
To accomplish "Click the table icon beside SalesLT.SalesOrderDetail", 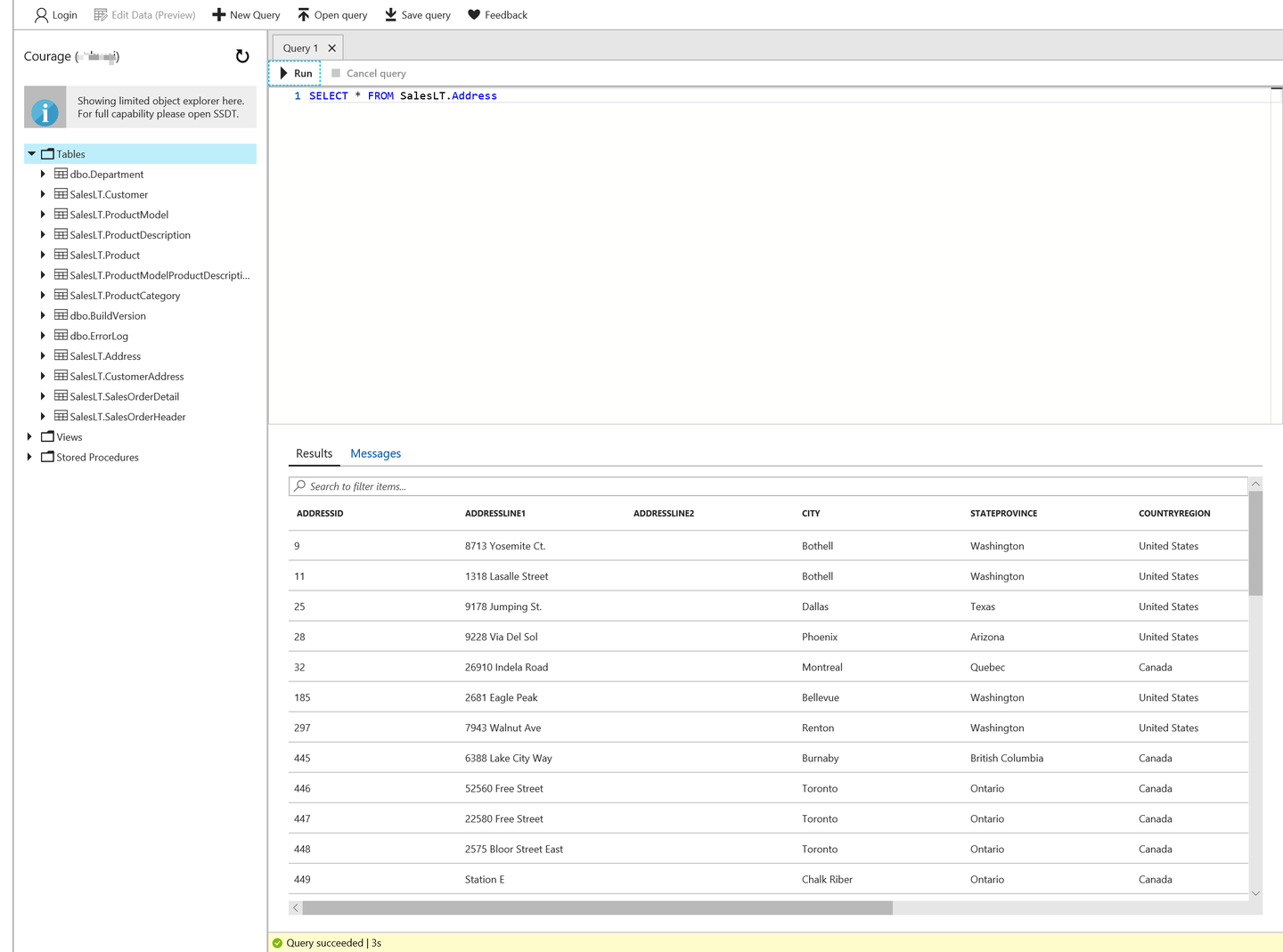I will click(61, 396).
